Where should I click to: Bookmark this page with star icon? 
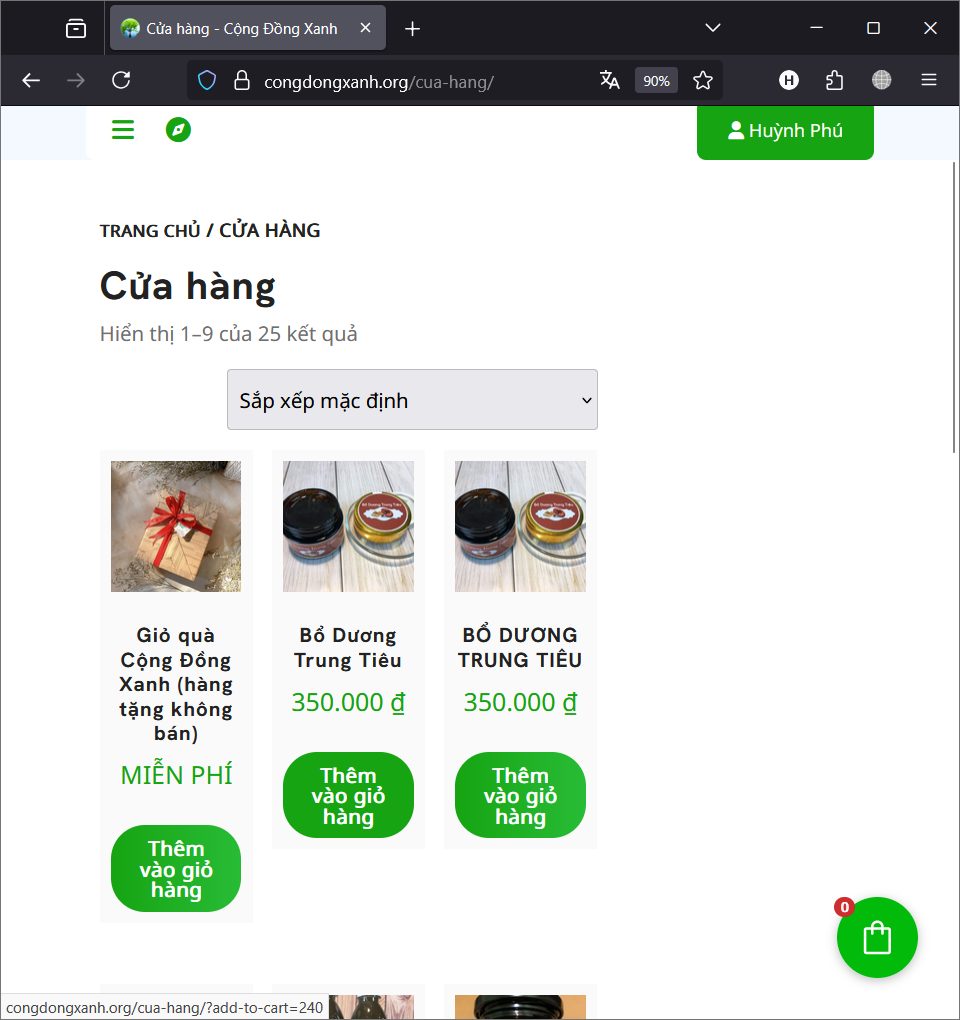[x=702, y=81]
